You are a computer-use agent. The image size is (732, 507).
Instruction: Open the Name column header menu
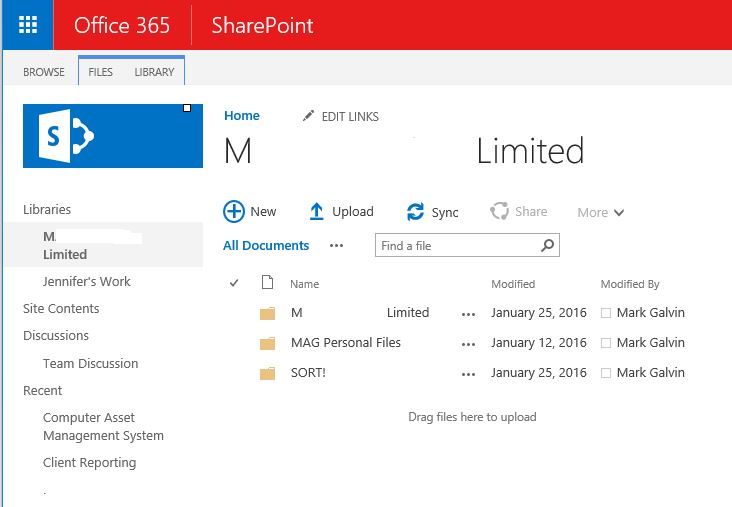tap(304, 284)
